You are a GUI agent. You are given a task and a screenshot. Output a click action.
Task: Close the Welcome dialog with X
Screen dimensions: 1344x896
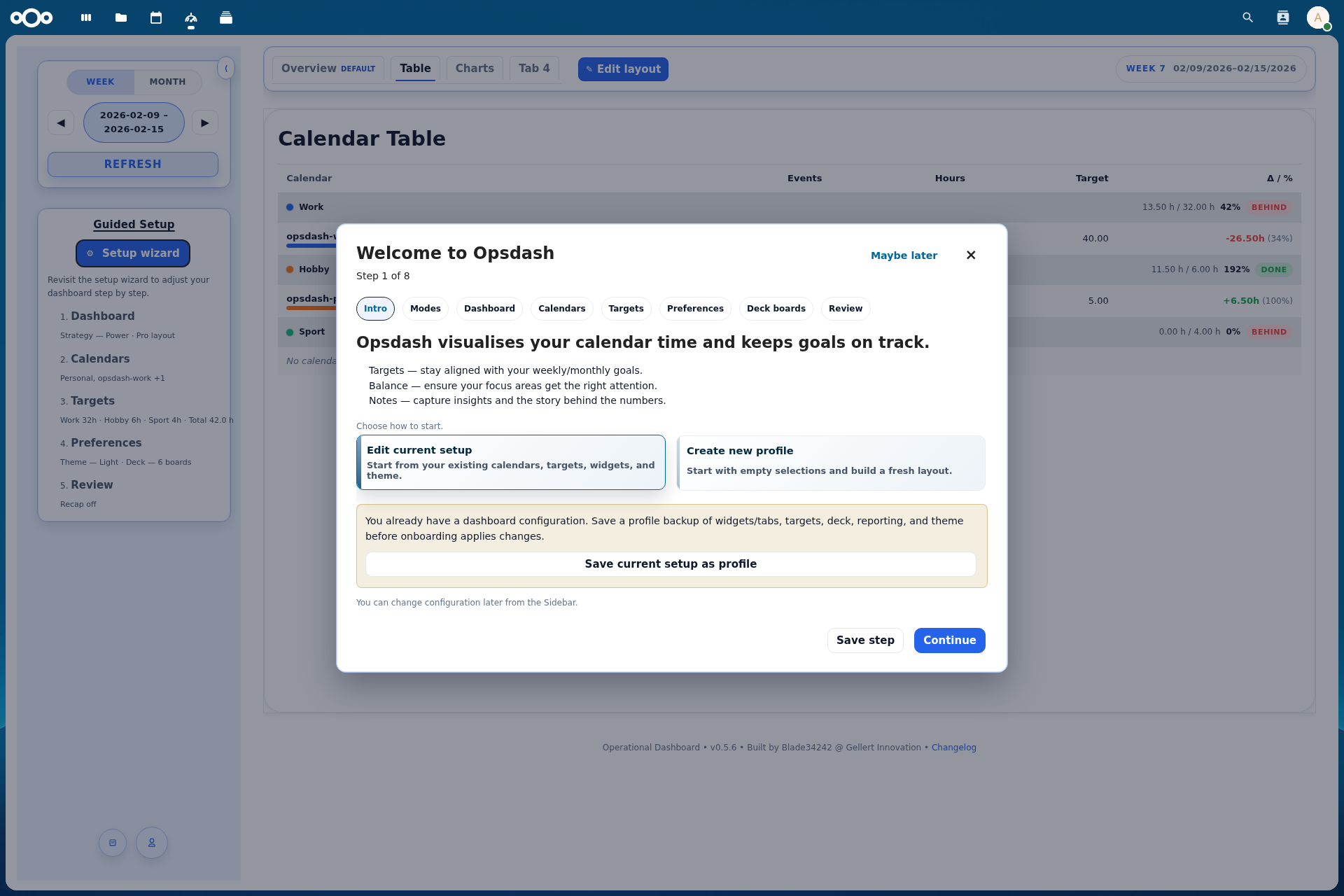(971, 255)
